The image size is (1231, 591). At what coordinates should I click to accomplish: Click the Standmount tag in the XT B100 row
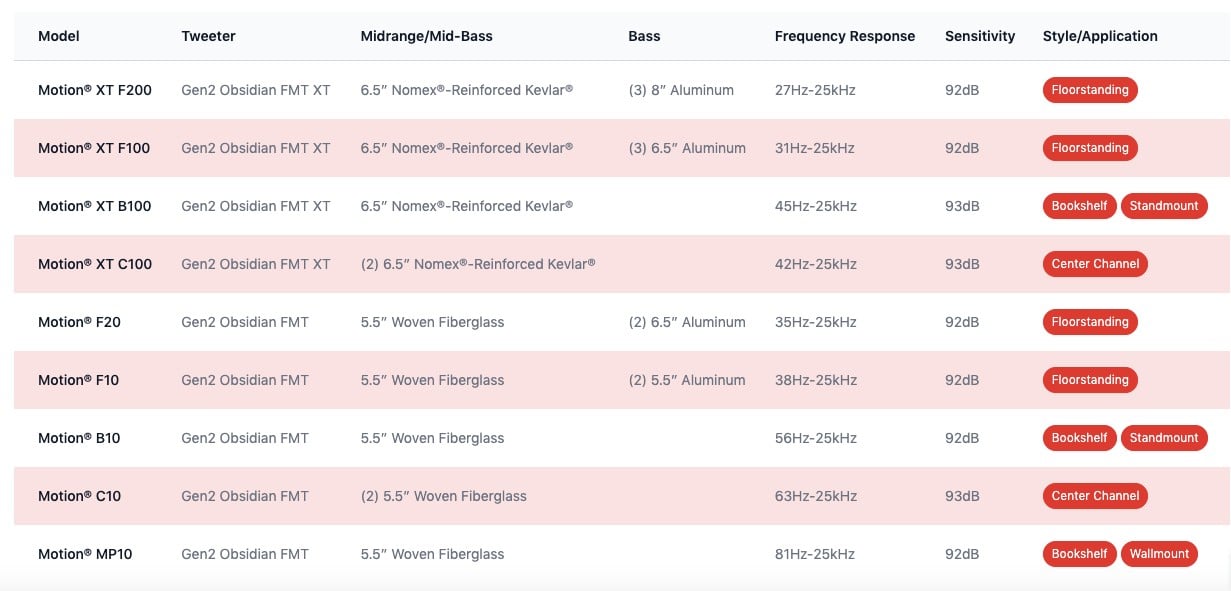click(x=1164, y=206)
